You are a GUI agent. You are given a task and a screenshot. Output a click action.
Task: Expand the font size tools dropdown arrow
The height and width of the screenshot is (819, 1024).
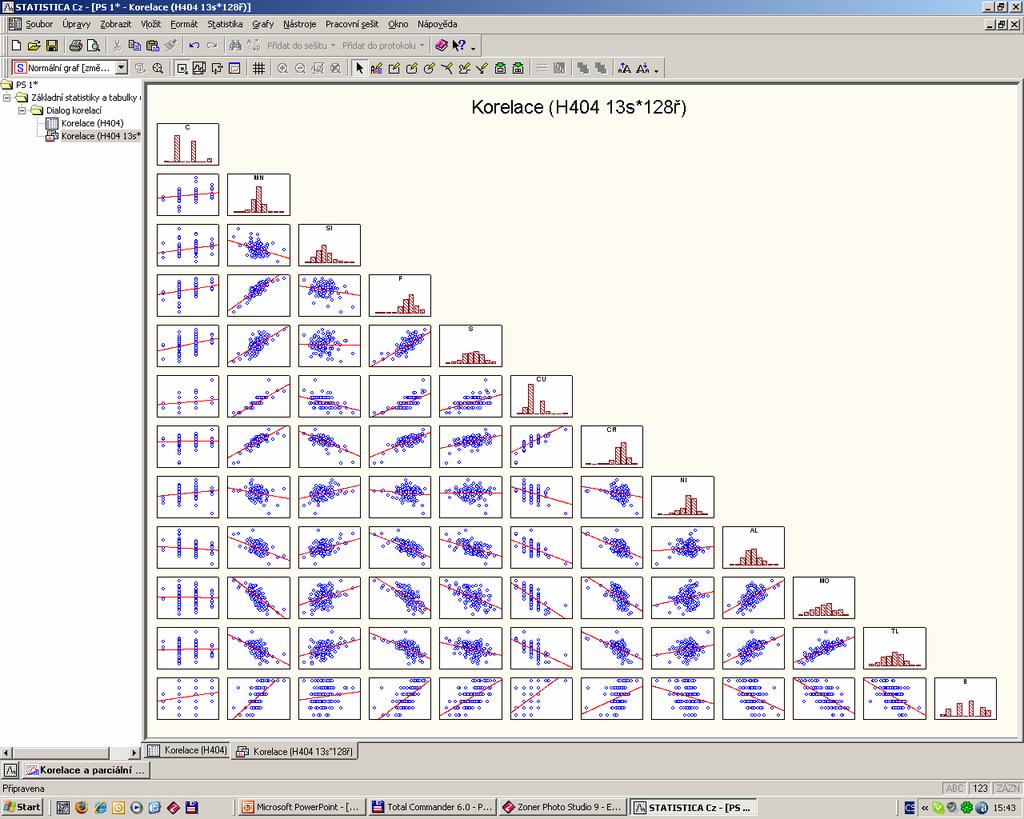point(656,69)
